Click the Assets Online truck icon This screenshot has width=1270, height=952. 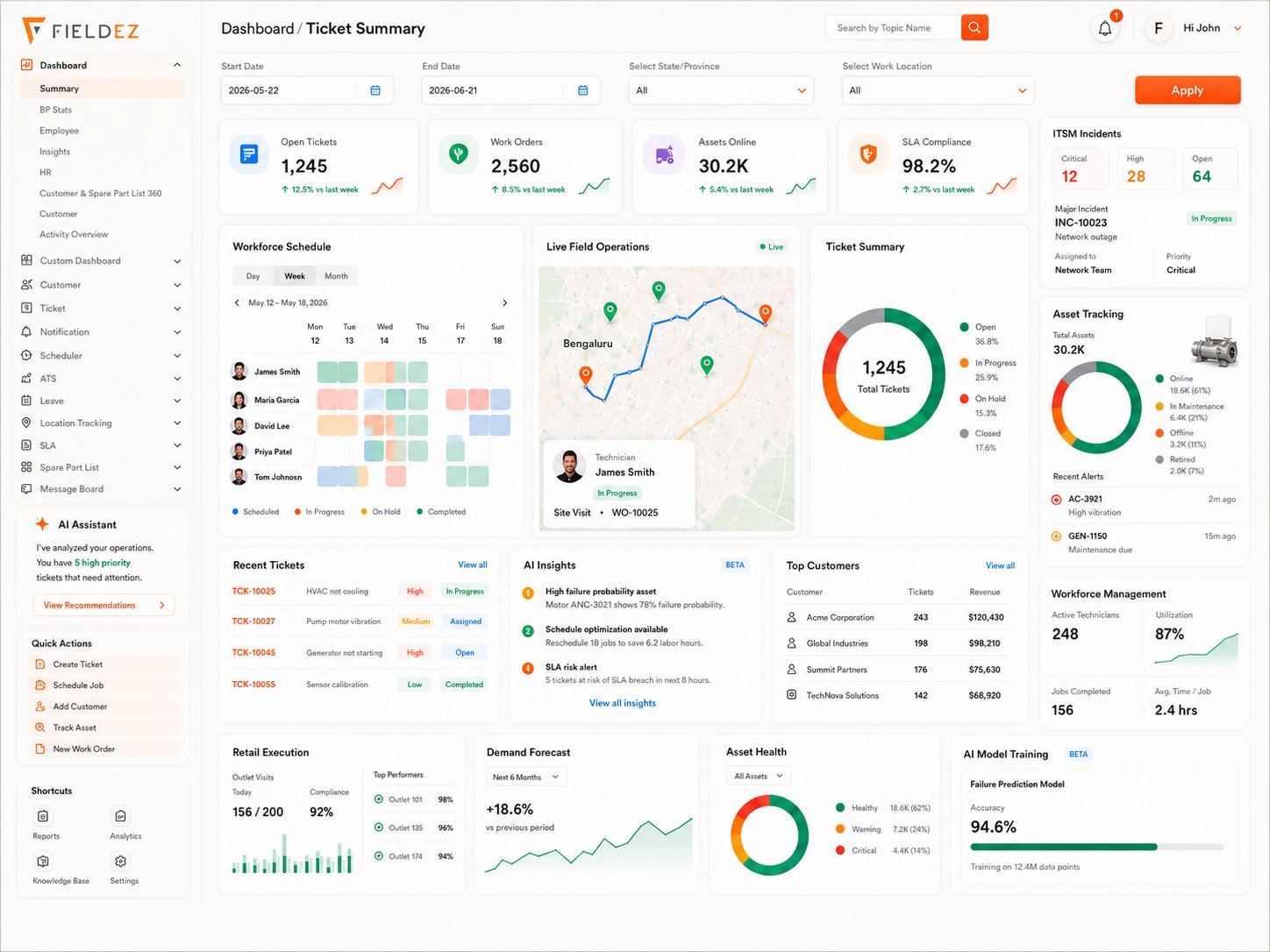click(664, 154)
